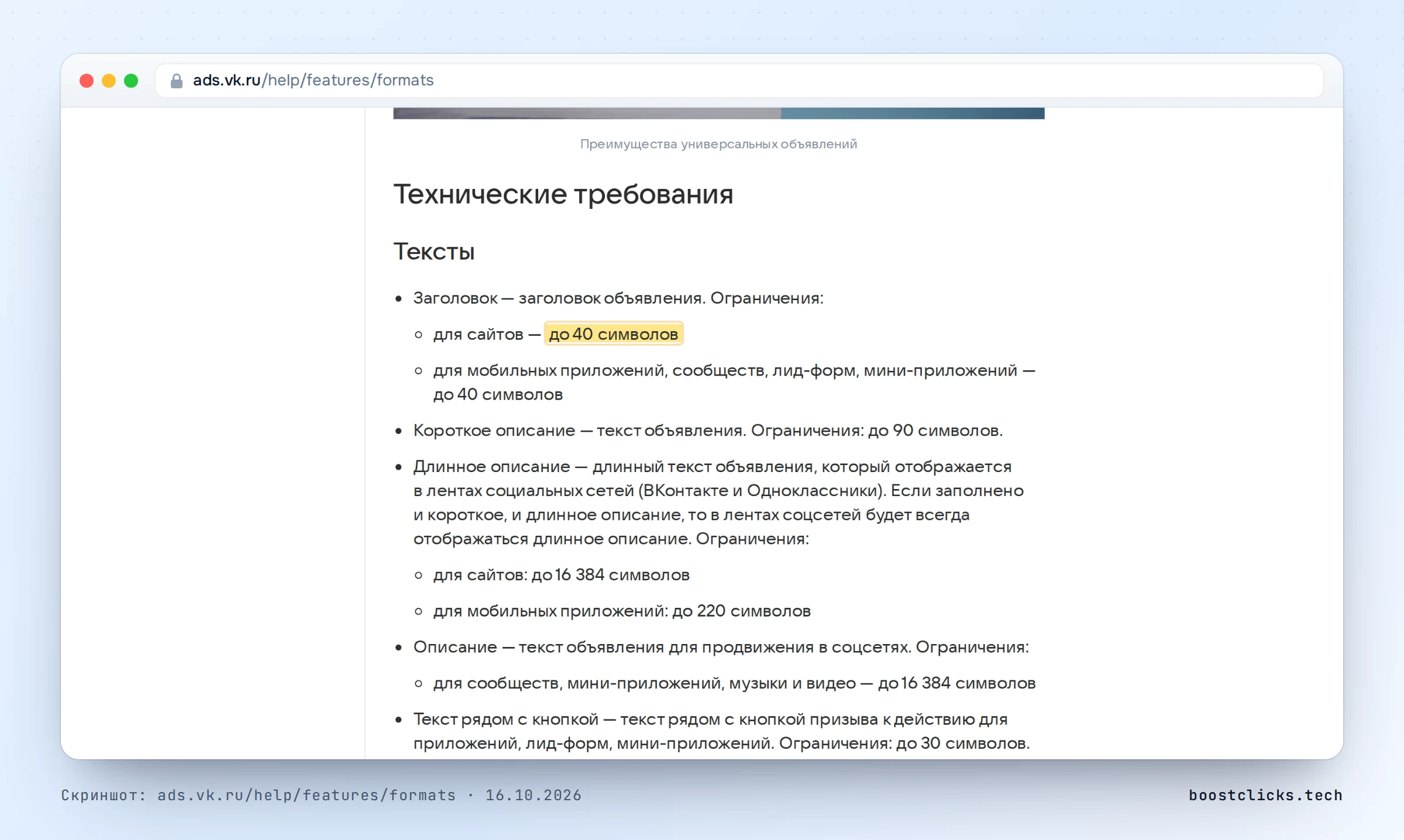Click the heading "Технические требования"
This screenshot has height=840, width=1404.
pyautogui.click(x=563, y=194)
